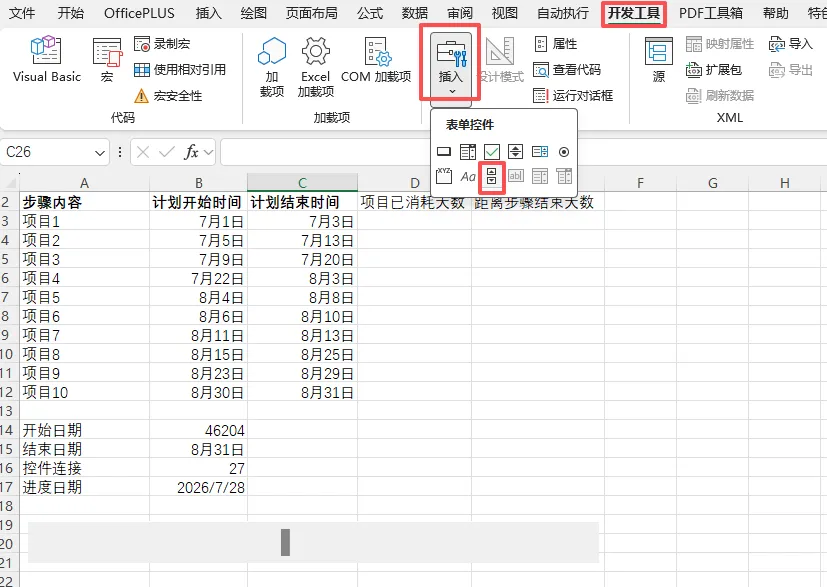Viewport: 827px width, 587px height.
Task: Select column C header
Action: pyautogui.click(x=302, y=183)
